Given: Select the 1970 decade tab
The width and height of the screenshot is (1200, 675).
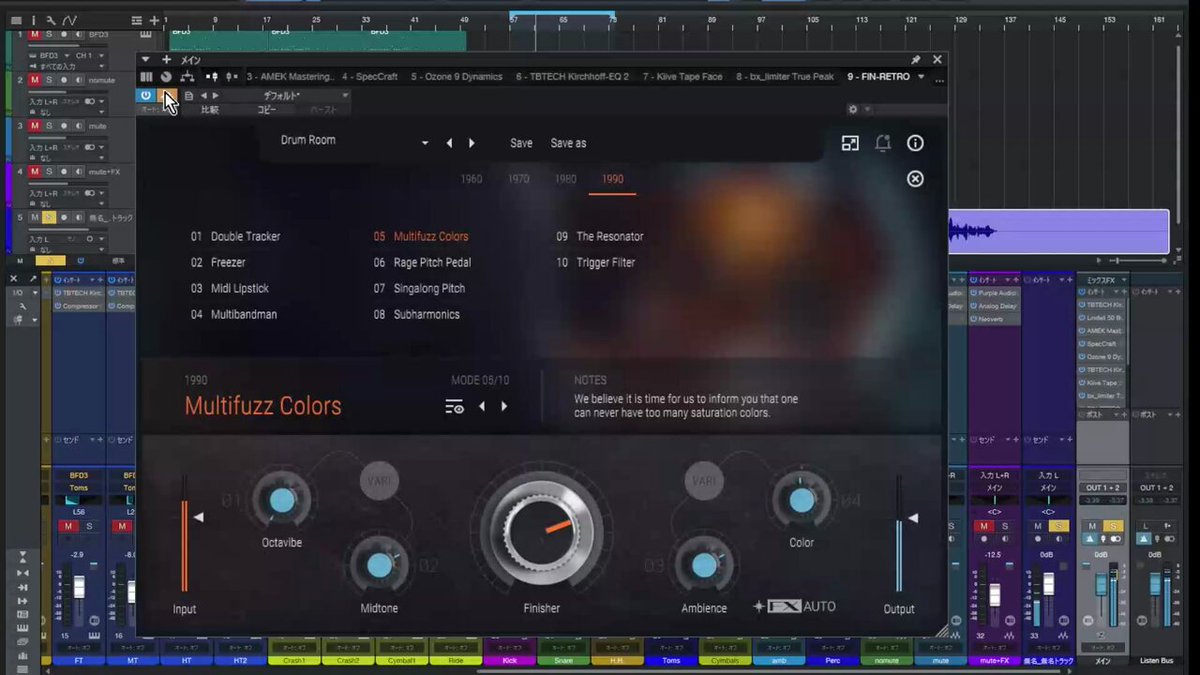Looking at the screenshot, I should point(519,179).
